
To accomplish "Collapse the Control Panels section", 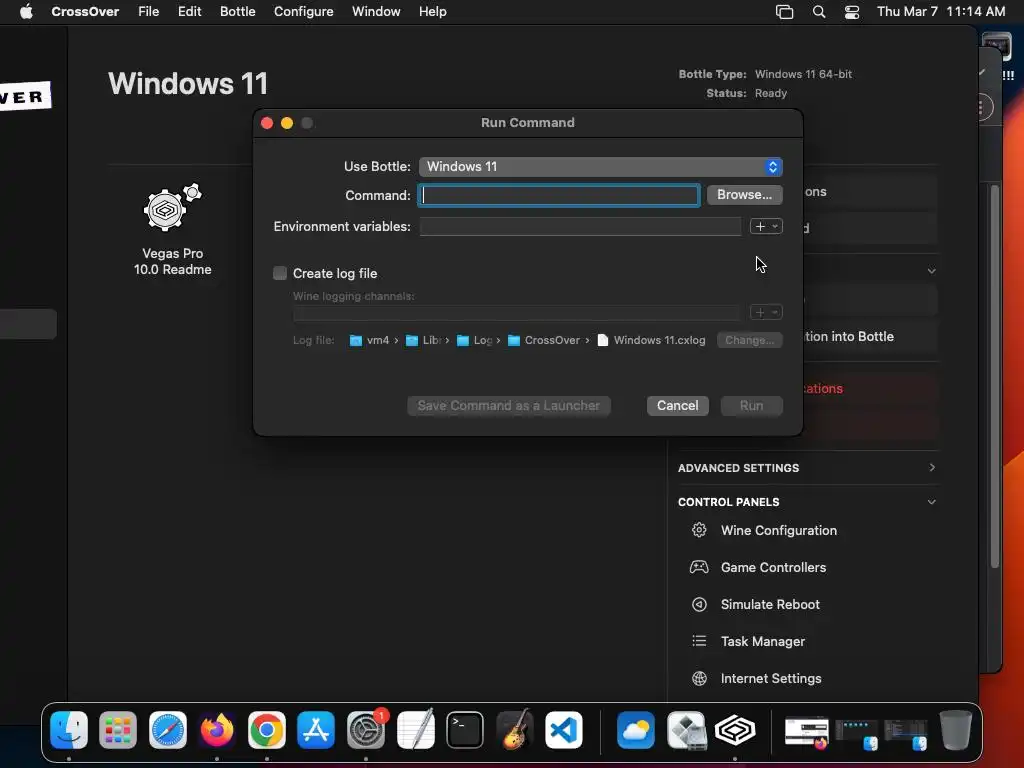I will pyautogui.click(x=931, y=502).
